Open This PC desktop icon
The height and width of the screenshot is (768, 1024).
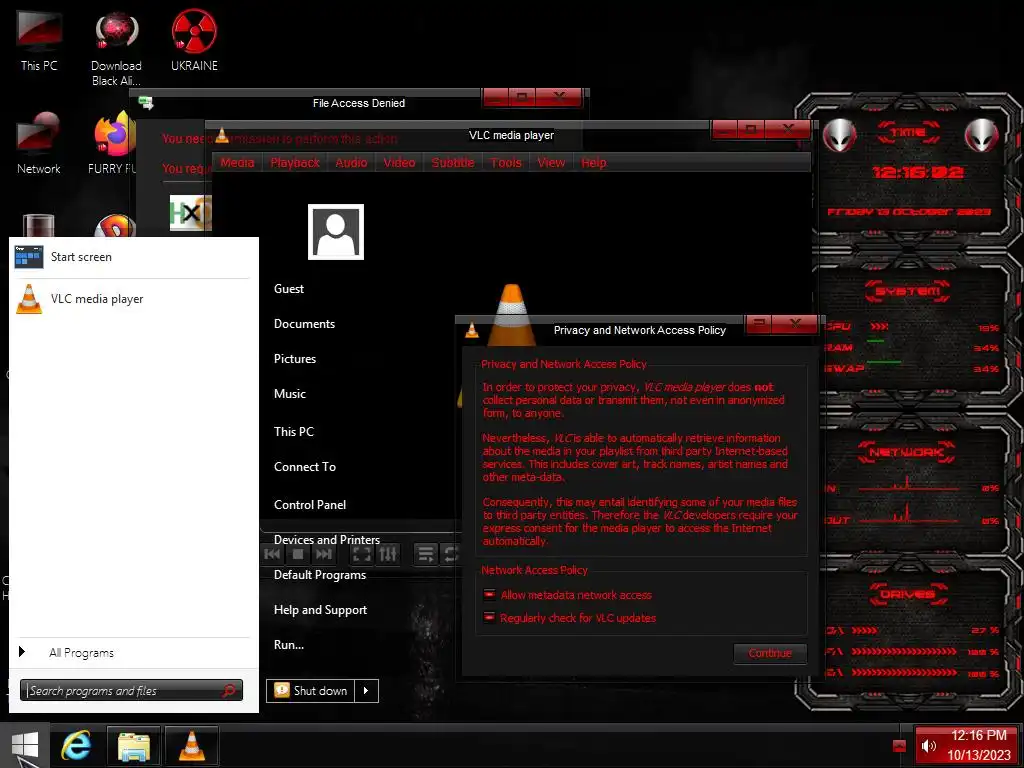(x=39, y=39)
